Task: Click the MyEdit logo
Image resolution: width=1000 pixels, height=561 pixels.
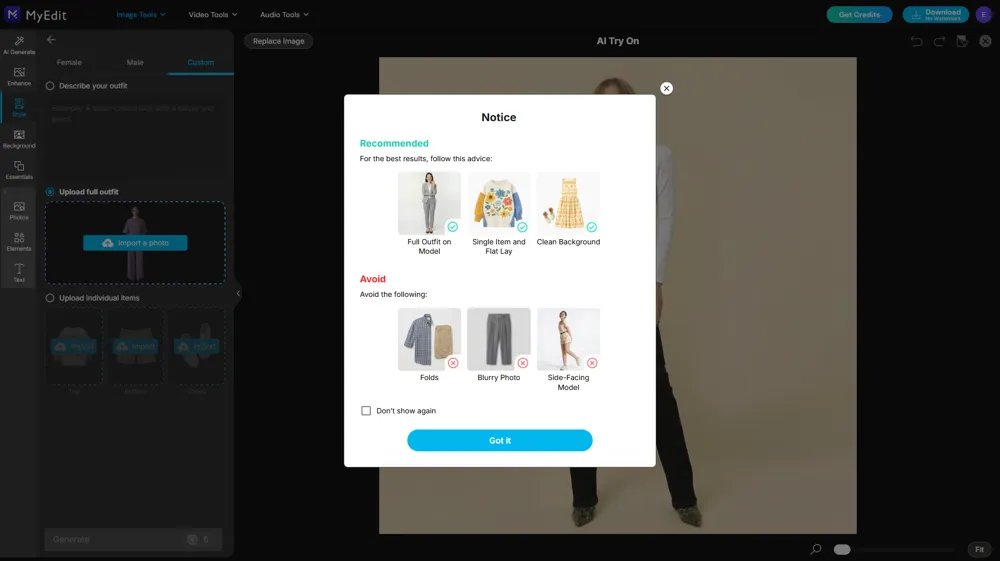Action: (x=36, y=14)
